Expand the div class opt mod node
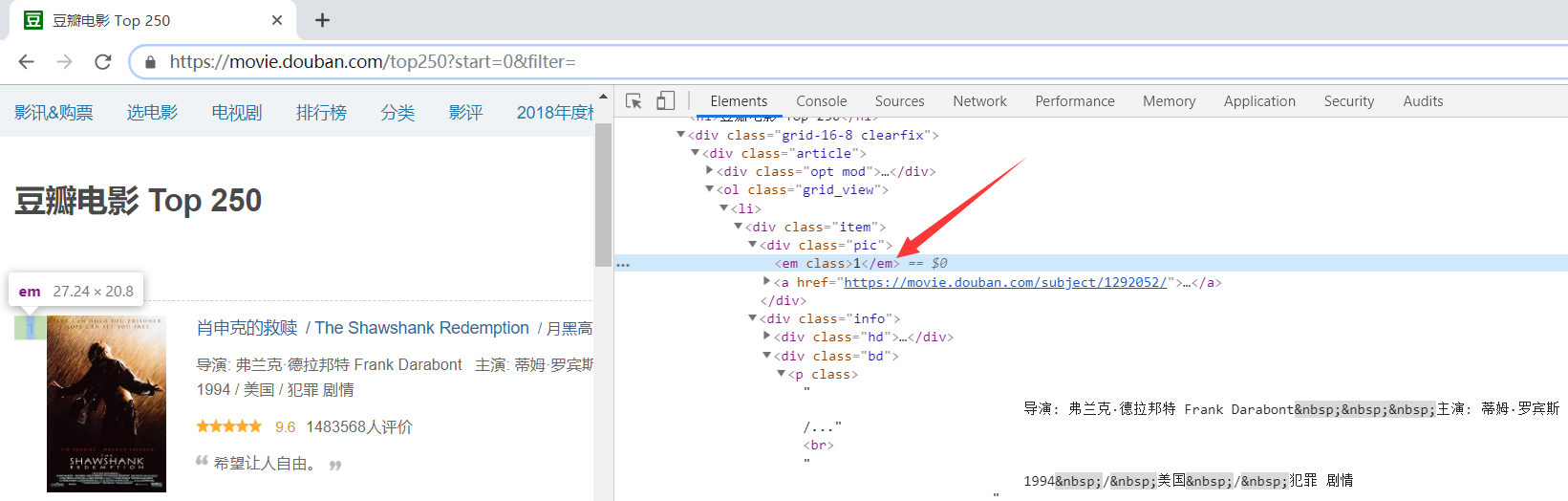 pyautogui.click(x=709, y=170)
